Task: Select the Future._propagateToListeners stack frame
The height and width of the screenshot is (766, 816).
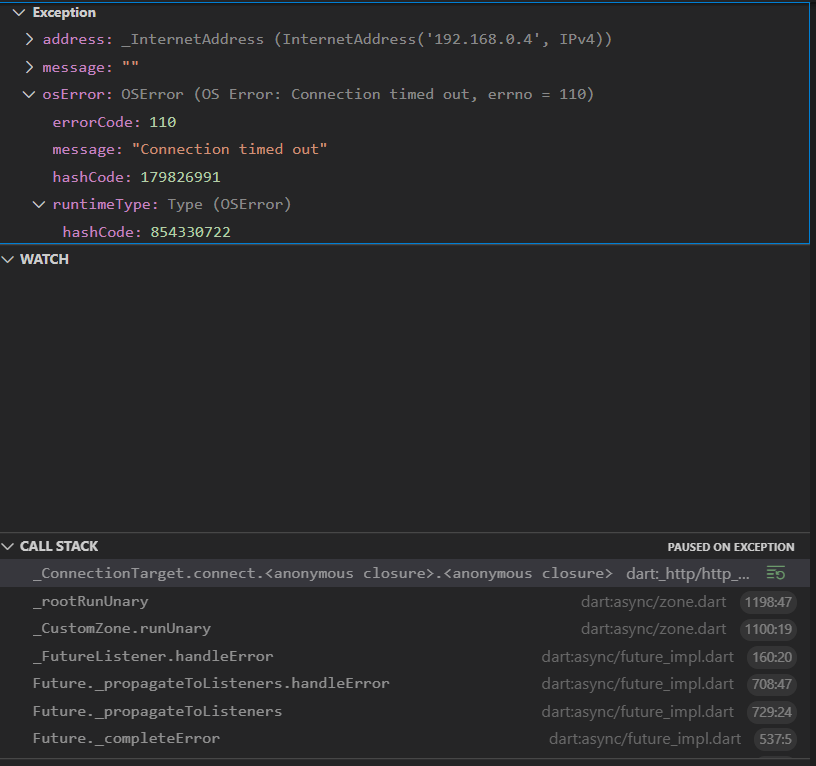Action: pyautogui.click(x=405, y=711)
